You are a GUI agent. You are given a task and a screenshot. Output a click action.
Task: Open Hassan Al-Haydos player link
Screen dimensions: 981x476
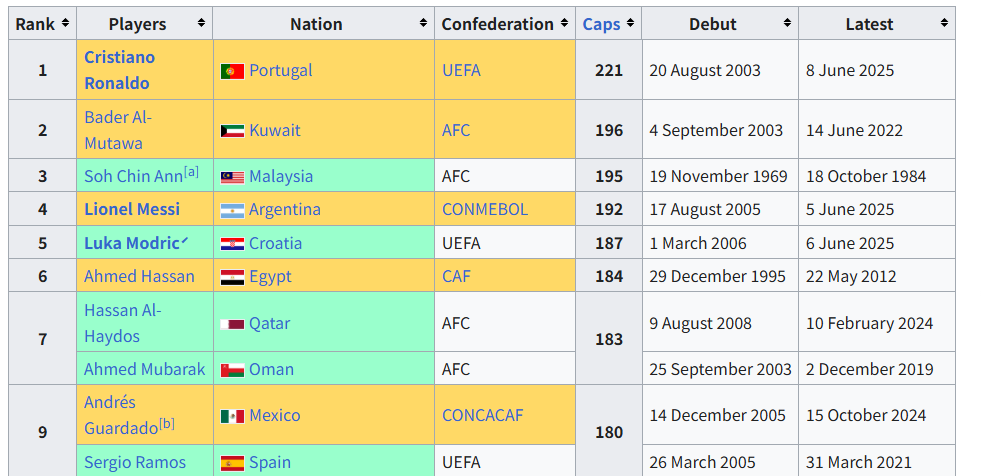click(x=123, y=323)
